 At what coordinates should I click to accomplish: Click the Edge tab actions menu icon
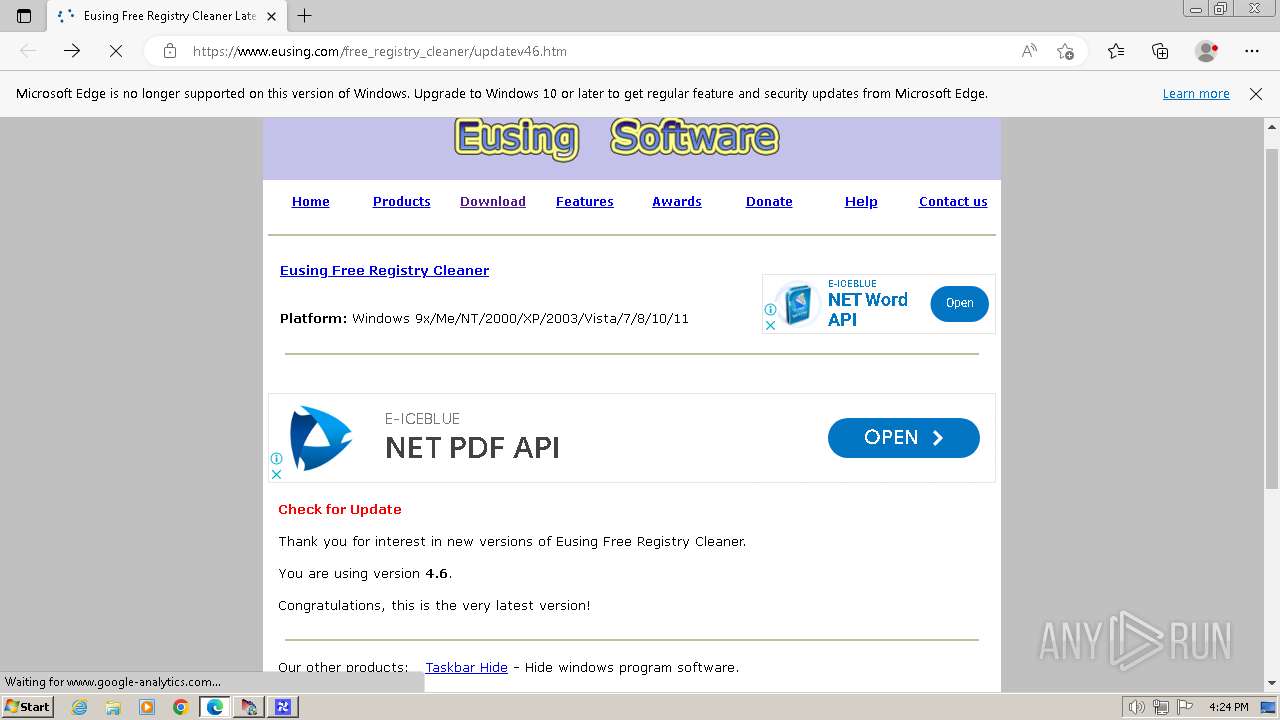[x=24, y=16]
